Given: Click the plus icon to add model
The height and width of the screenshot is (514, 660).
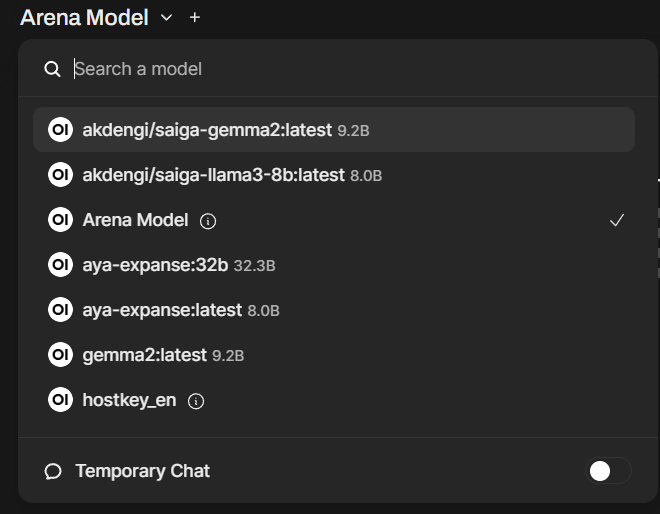Looking at the screenshot, I should point(194,17).
